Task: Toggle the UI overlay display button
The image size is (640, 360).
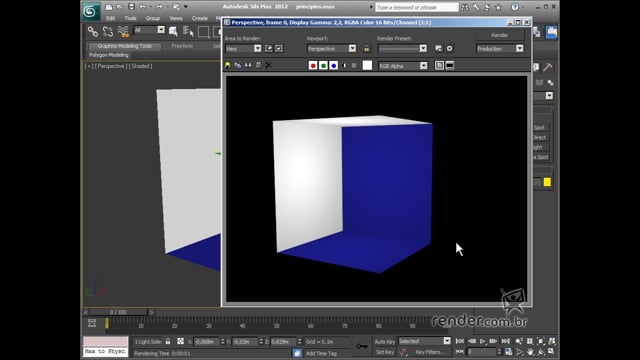Action: point(439,65)
